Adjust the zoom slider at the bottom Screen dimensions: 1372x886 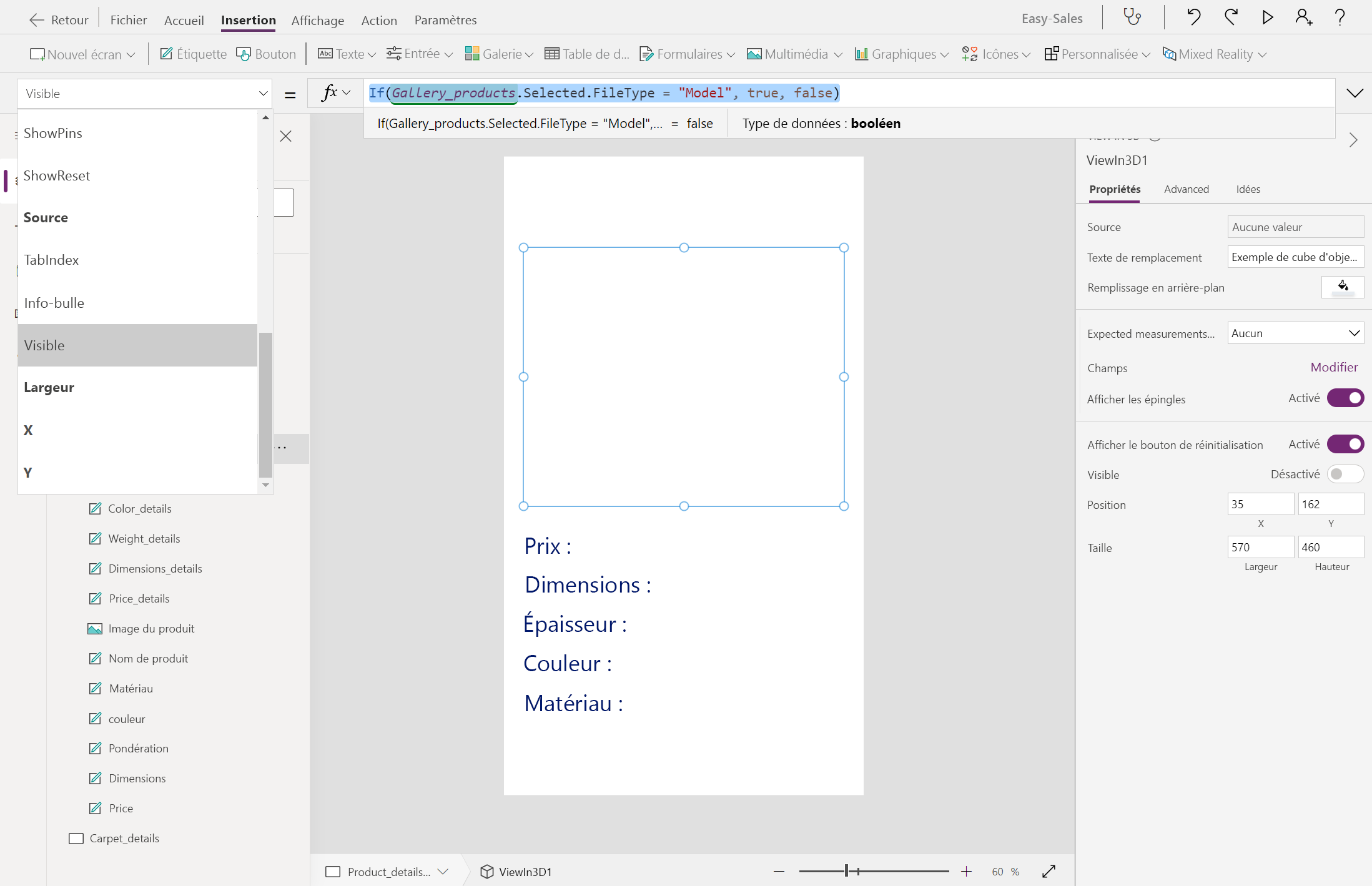846,870
